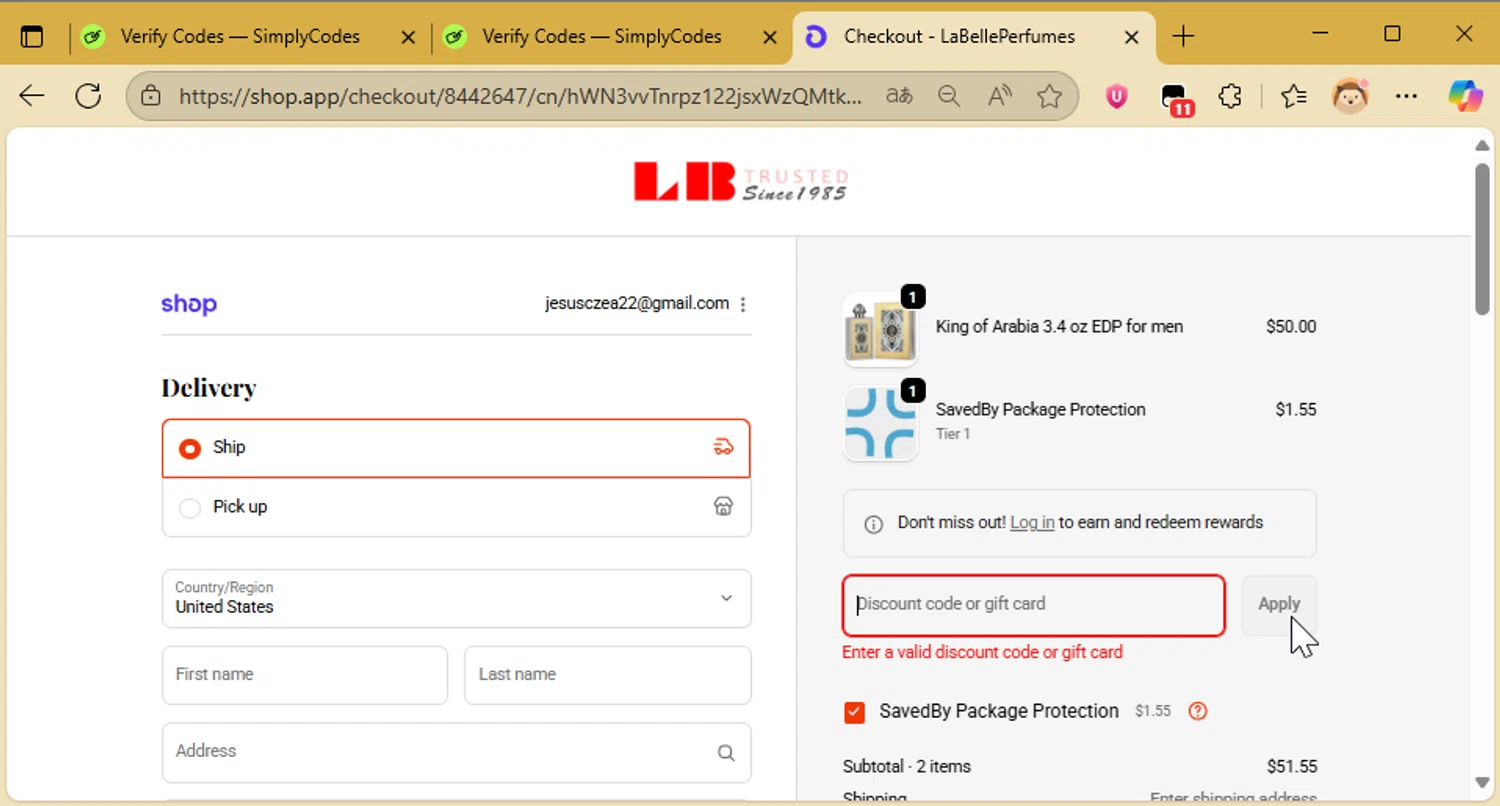Click the address search magnifier icon
1500x806 pixels.
pos(726,753)
